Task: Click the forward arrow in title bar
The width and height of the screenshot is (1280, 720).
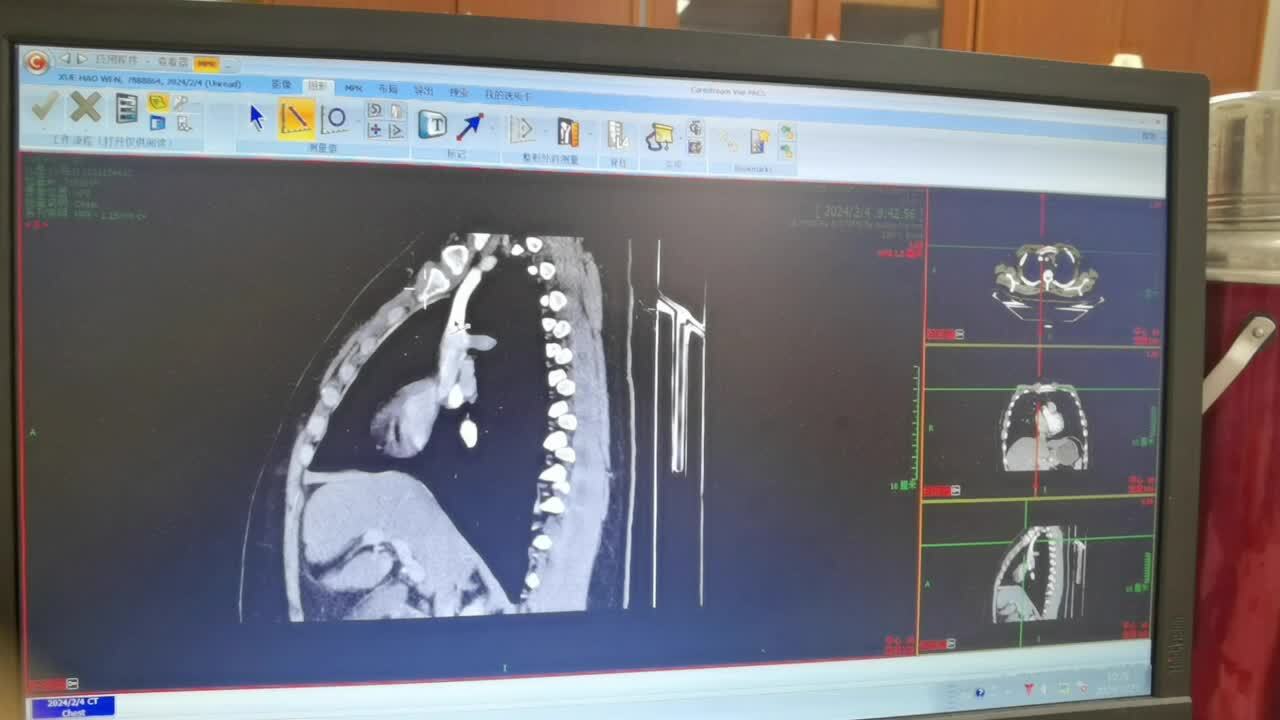Action: coord(82,60)
